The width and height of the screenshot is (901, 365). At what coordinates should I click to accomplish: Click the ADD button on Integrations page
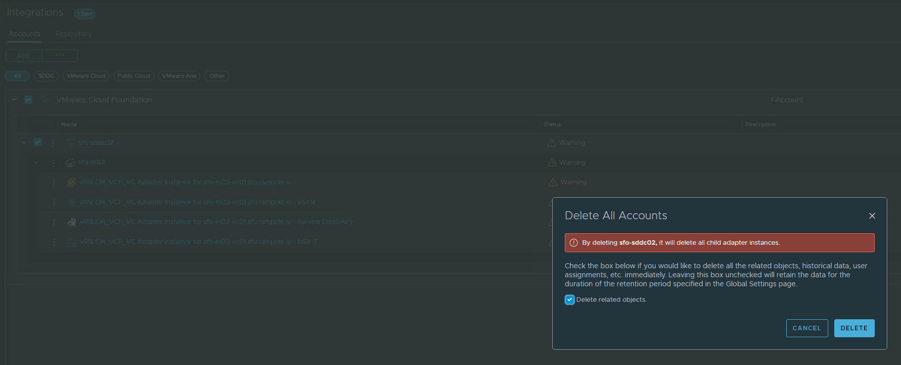pos(24,56)
